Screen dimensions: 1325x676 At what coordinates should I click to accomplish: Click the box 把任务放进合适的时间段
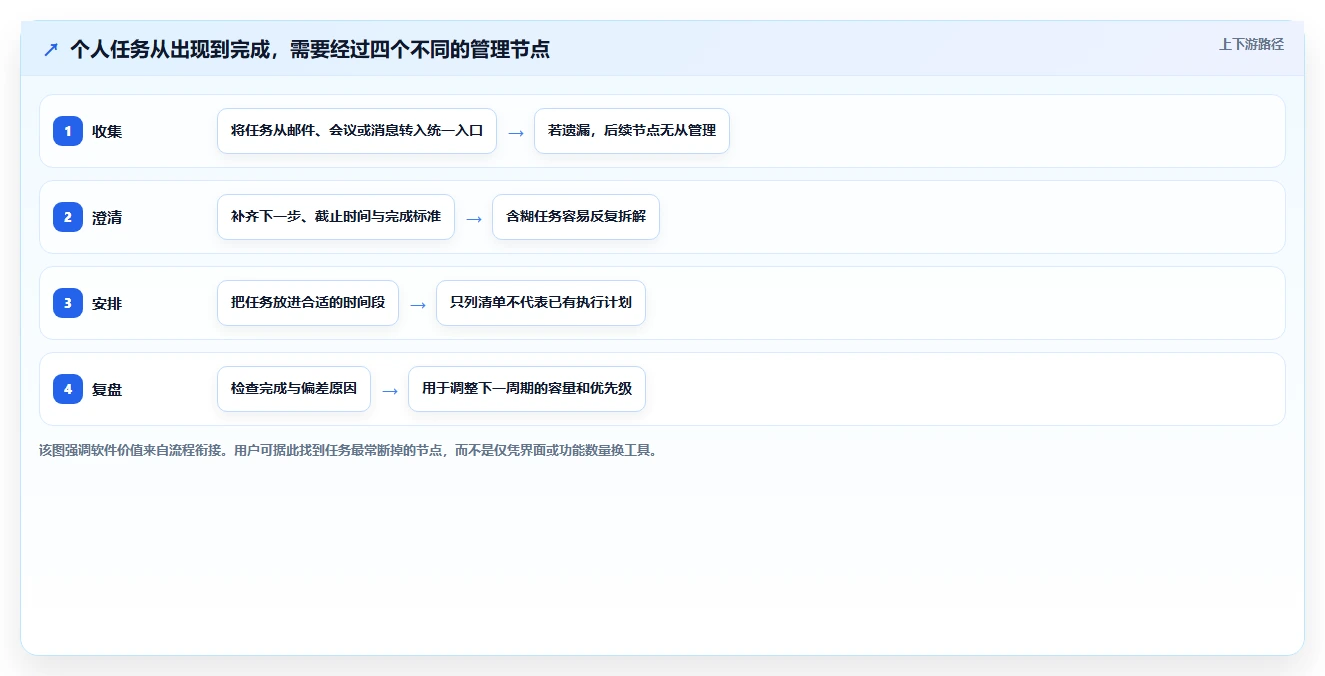coord(308,303)
